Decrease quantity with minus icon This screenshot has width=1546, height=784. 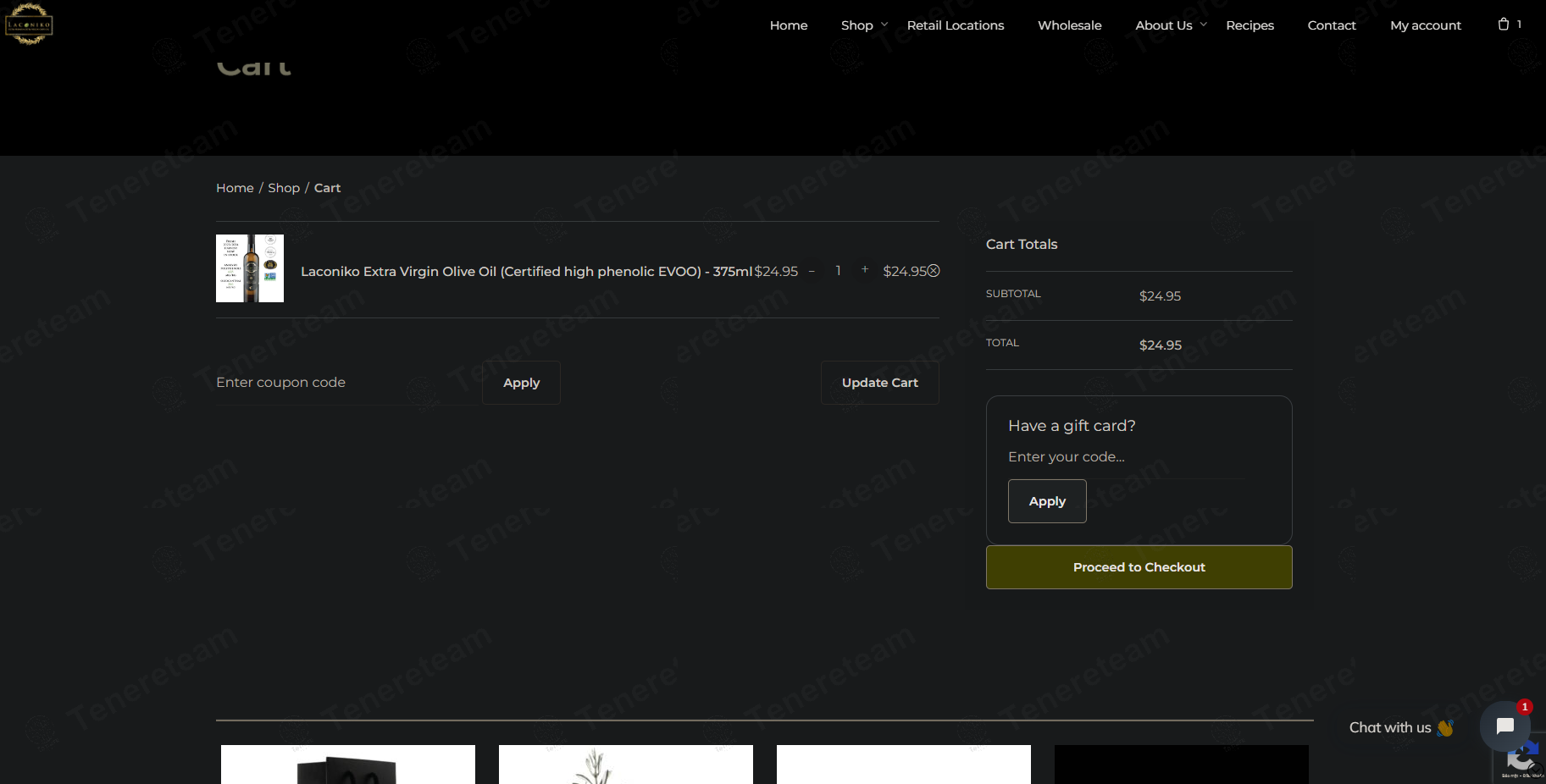click(x=812, y=271)
